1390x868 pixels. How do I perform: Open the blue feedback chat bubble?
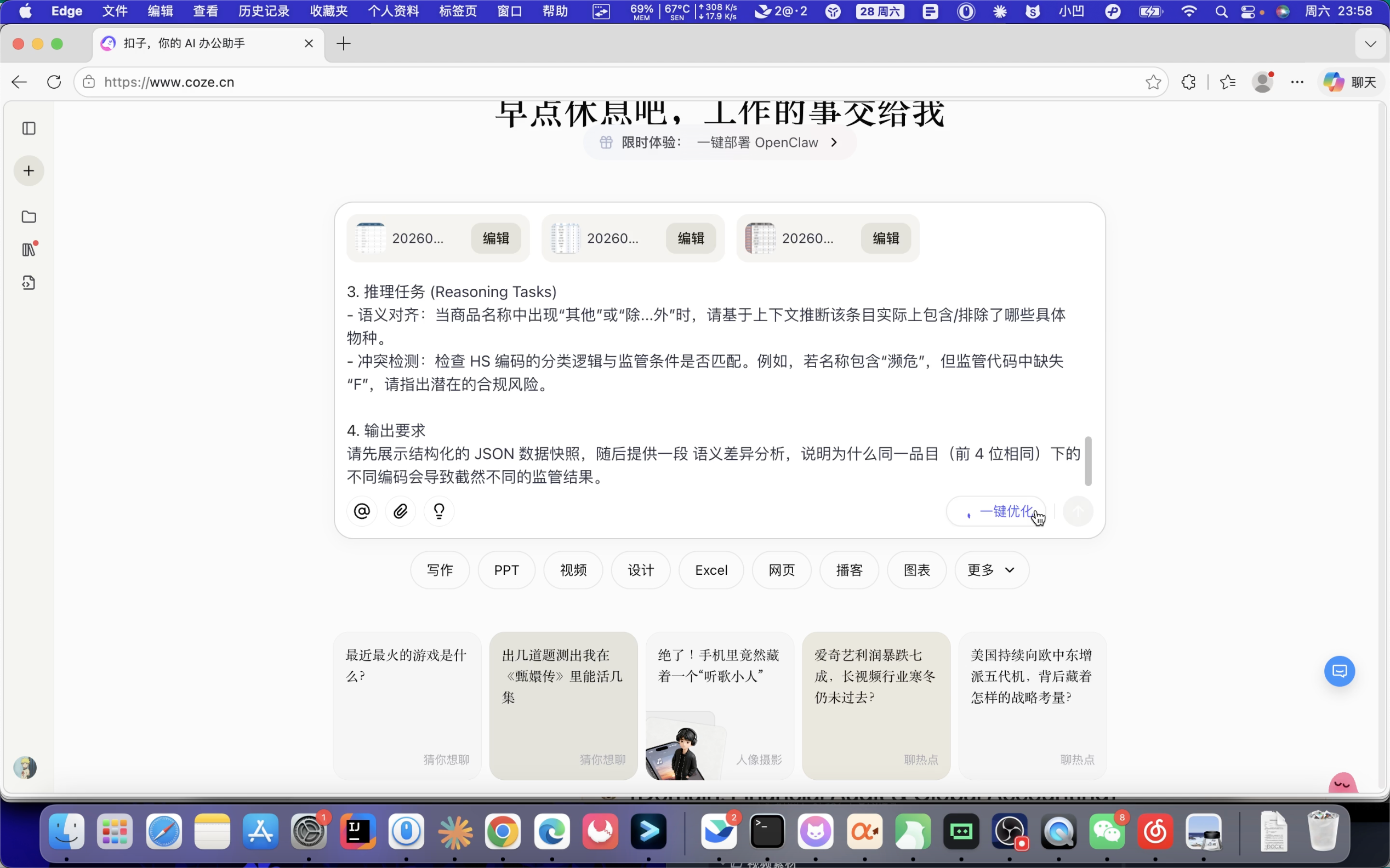click(1340, 671)
